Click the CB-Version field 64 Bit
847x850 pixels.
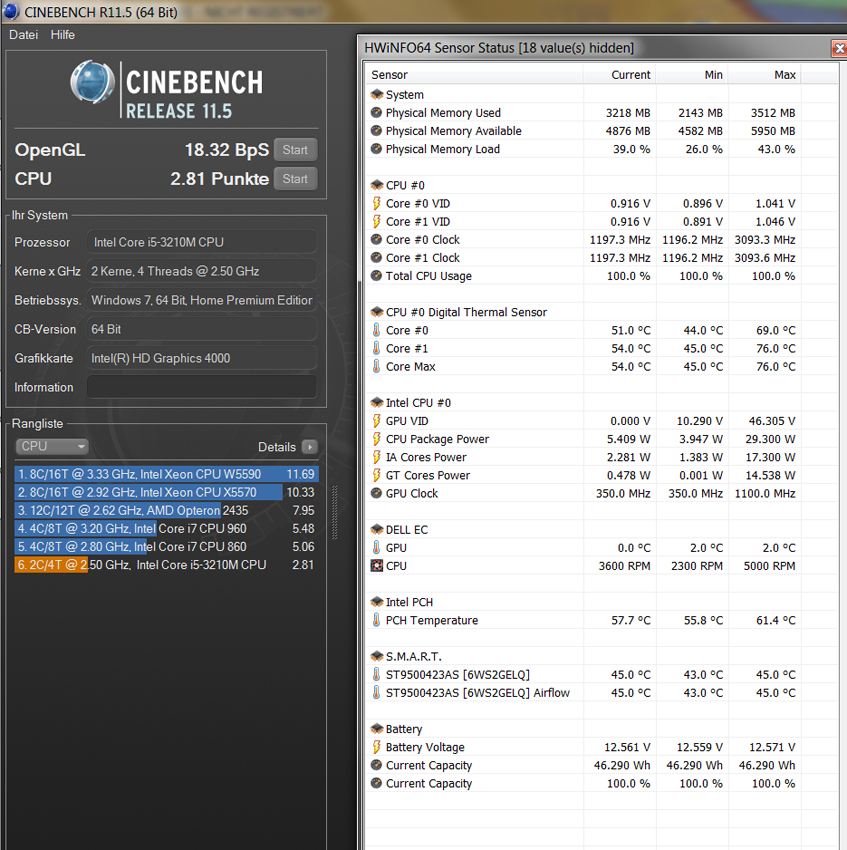(x=202, y=329)
